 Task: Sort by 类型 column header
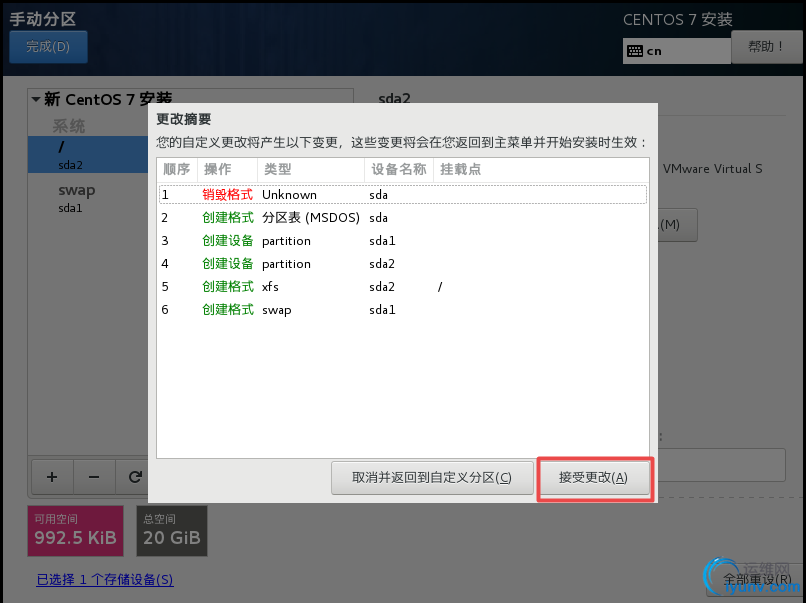click(311, 170)
